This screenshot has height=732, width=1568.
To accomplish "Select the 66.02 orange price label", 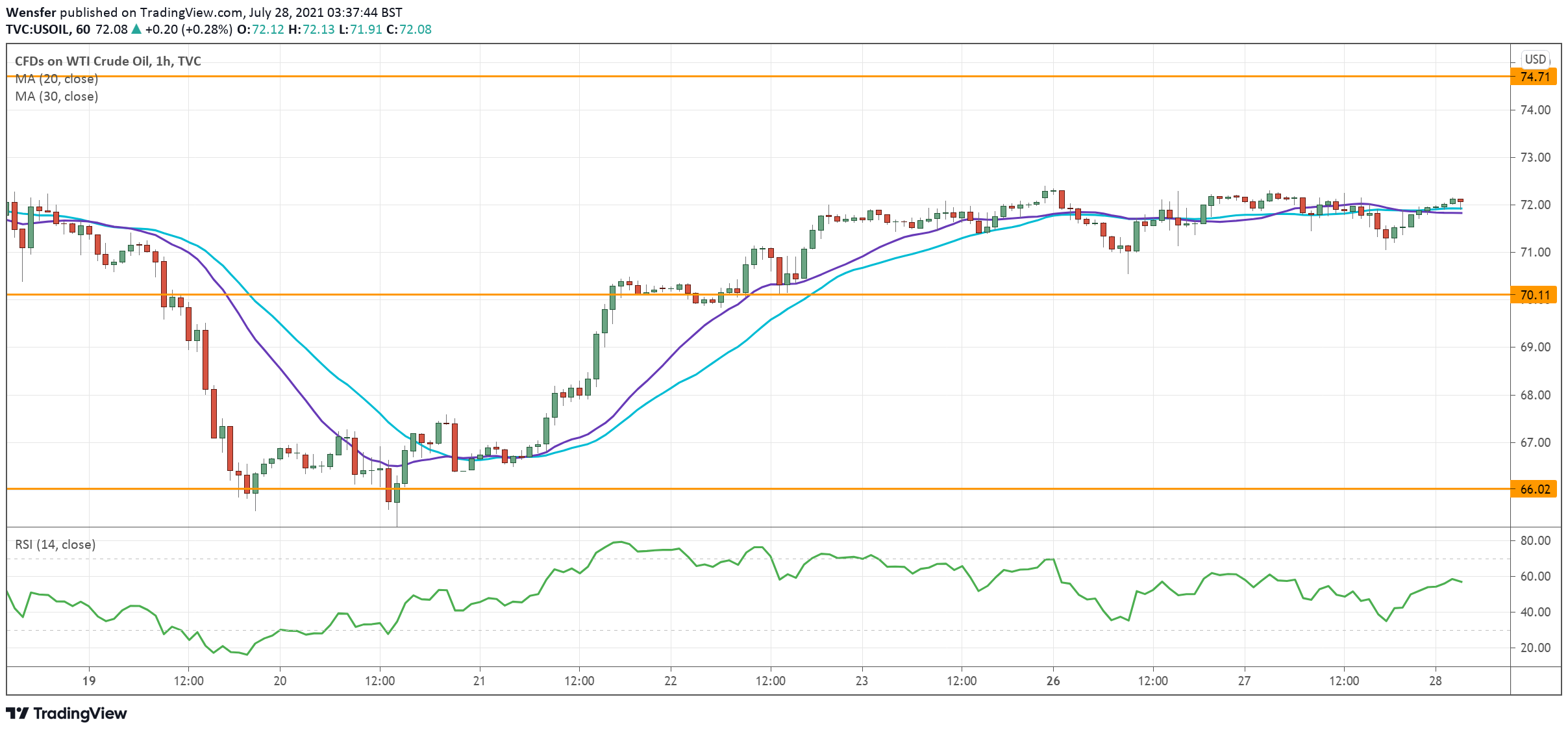I will 1535,489.
